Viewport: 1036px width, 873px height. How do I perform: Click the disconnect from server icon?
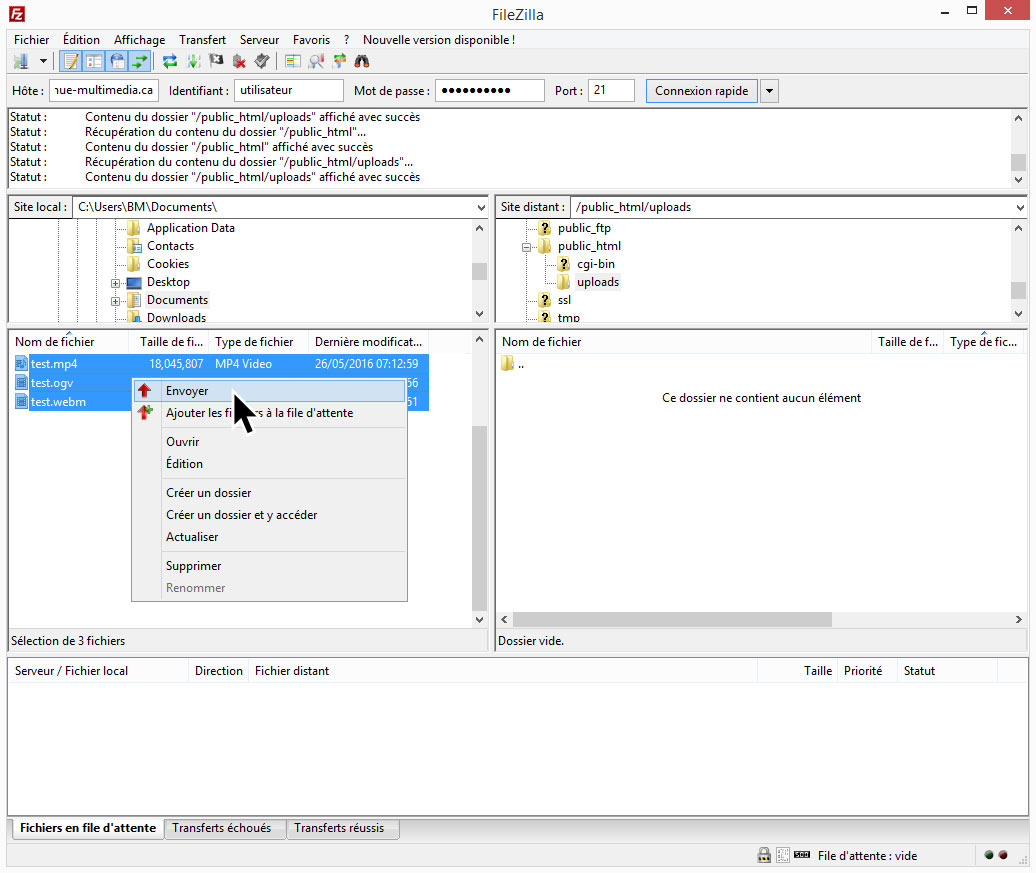click(239, 62)
